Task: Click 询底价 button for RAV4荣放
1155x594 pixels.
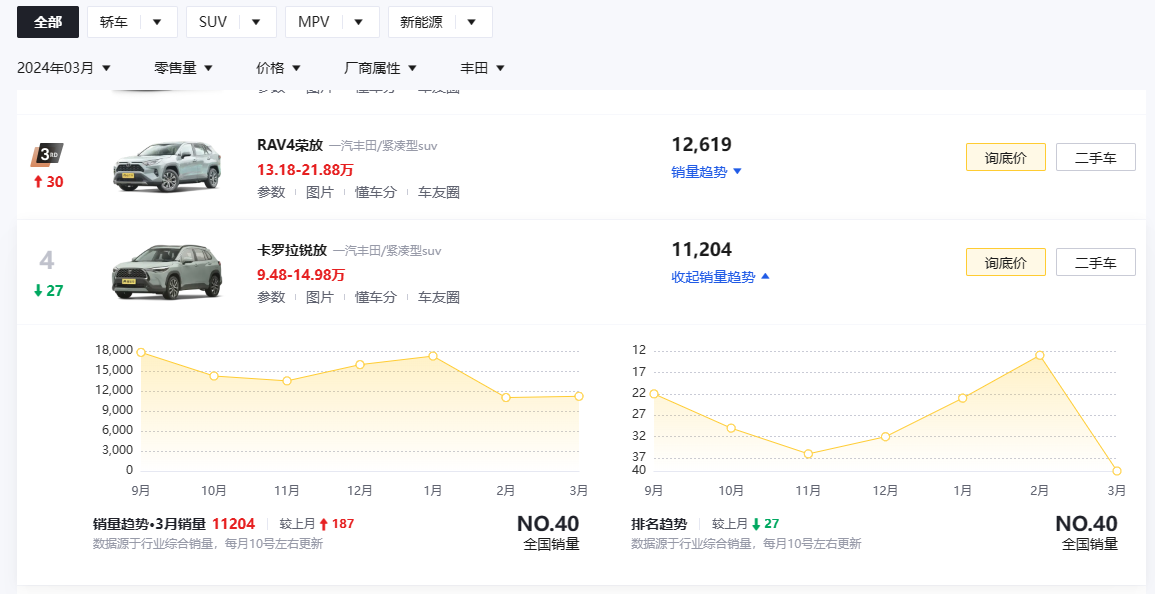Action: coord(1005,157)
